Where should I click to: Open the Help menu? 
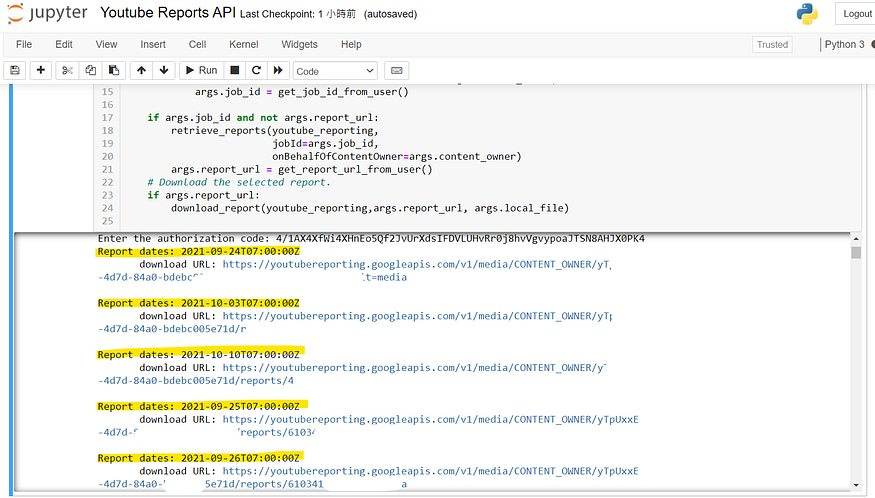351,44
